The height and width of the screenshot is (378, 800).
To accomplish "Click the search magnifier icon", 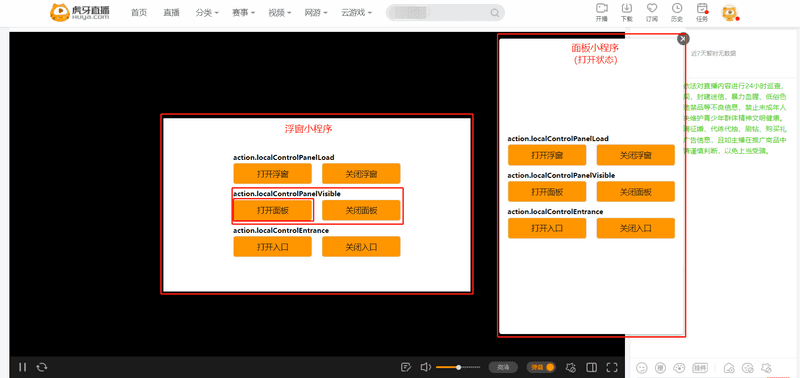I will pyautogui.click(x=494, y=13).
